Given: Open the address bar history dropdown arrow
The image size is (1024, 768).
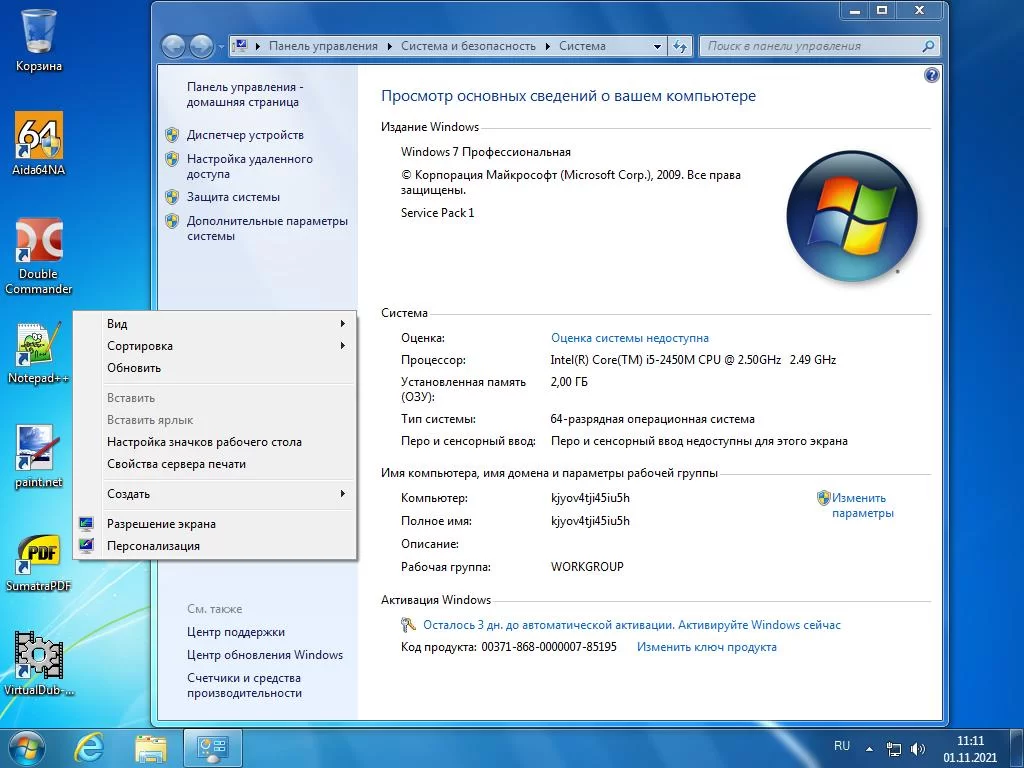Looking at the screenshot, I should (657, 46).
